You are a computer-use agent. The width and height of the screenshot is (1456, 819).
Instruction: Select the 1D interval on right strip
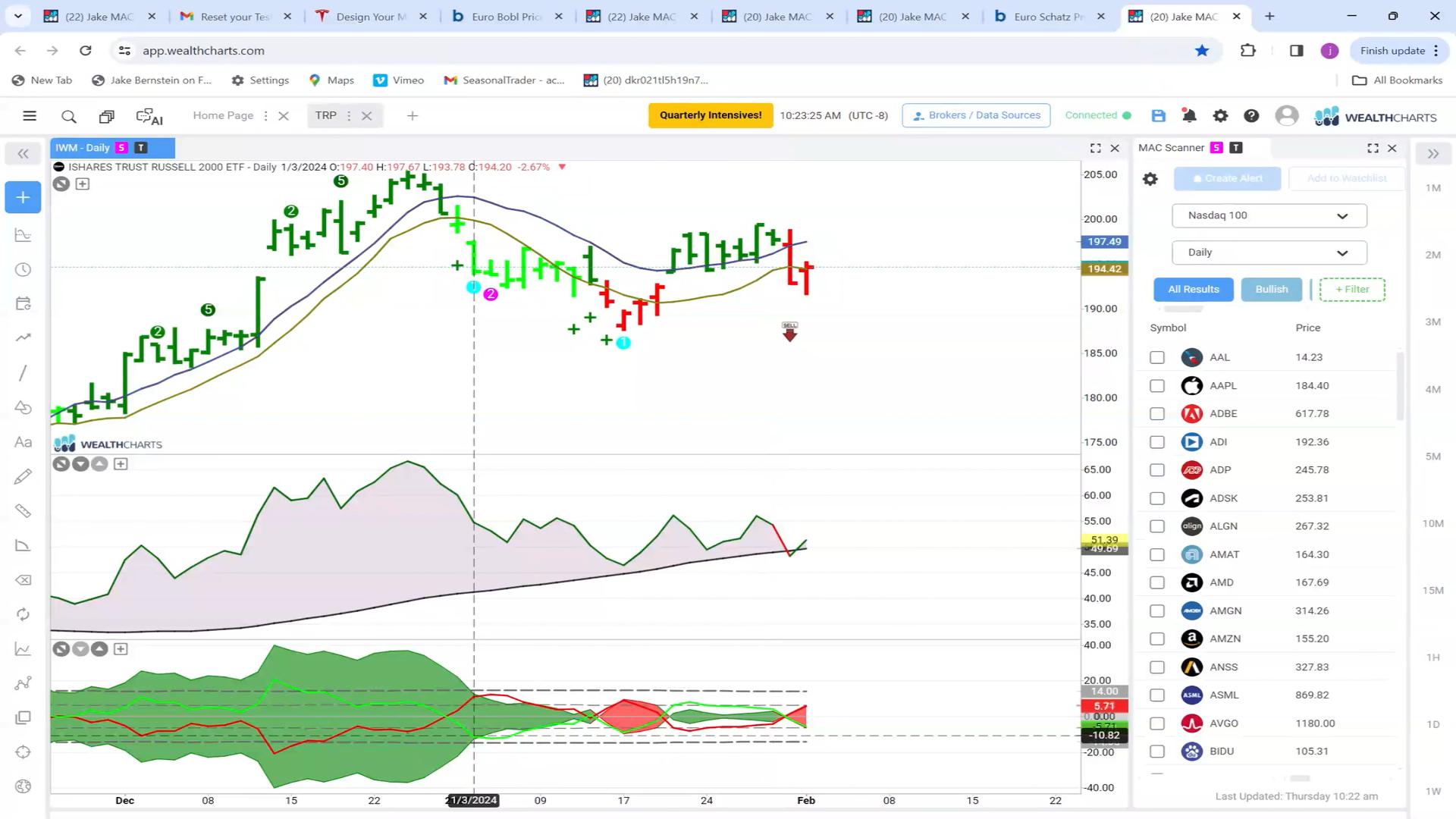coord(1433,724)
